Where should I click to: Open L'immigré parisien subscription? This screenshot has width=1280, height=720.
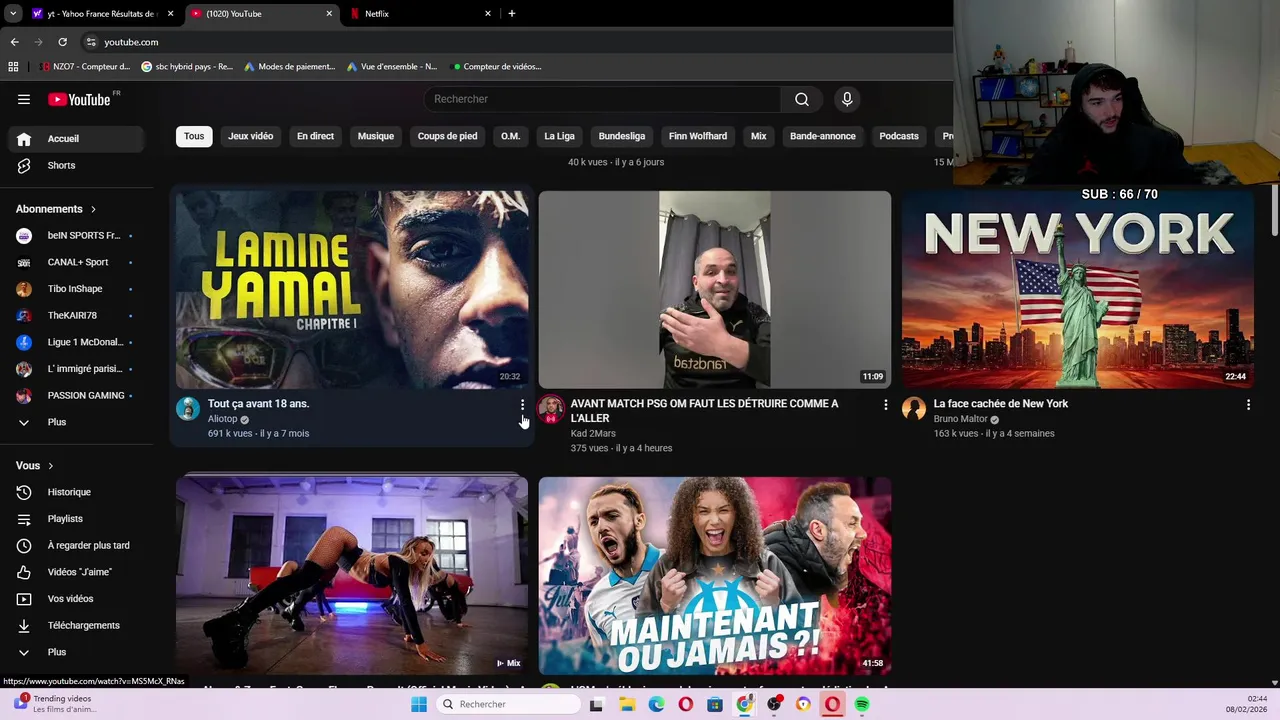(x=77, y=369)
